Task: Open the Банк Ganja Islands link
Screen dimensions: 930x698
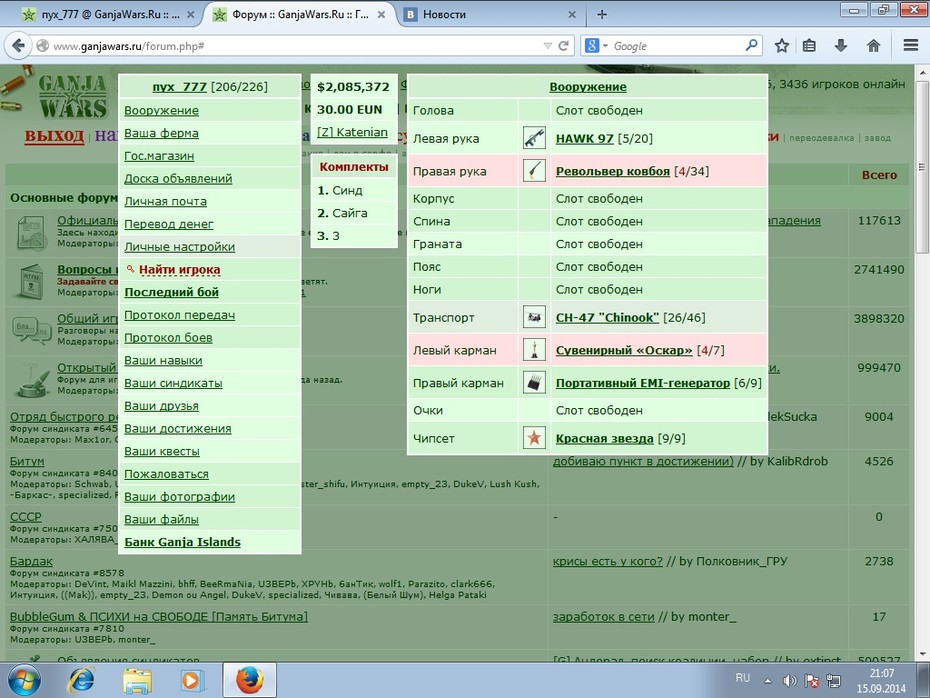Action: [183, 541]
